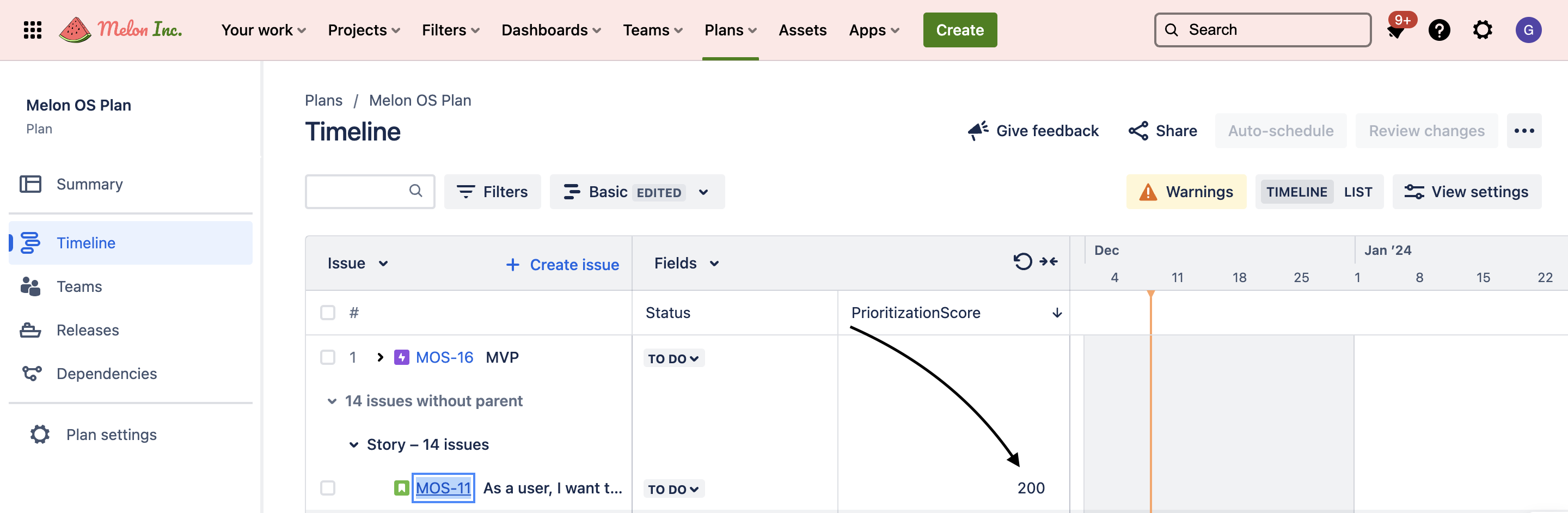Check the MOS-16 MVP row checkbox
This screenshot has width=1568, height=513.
[x=327, y=357]
